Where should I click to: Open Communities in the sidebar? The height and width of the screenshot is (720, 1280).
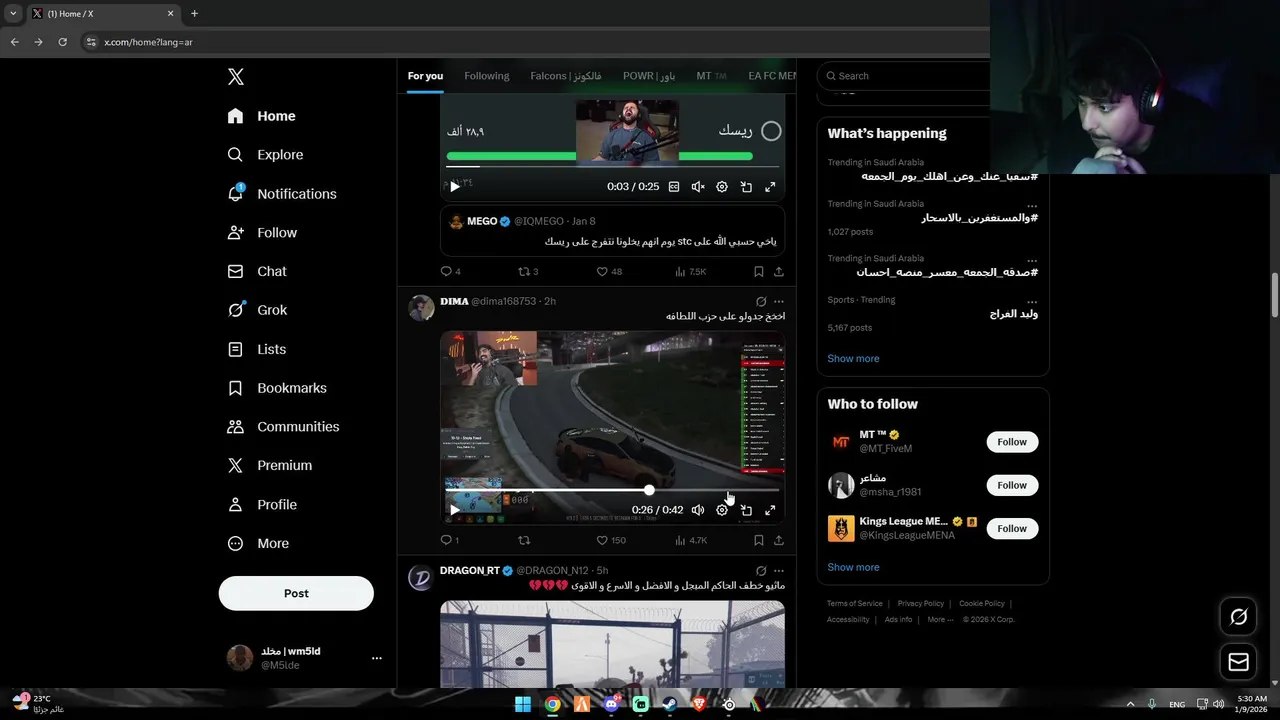coord(284,427)
